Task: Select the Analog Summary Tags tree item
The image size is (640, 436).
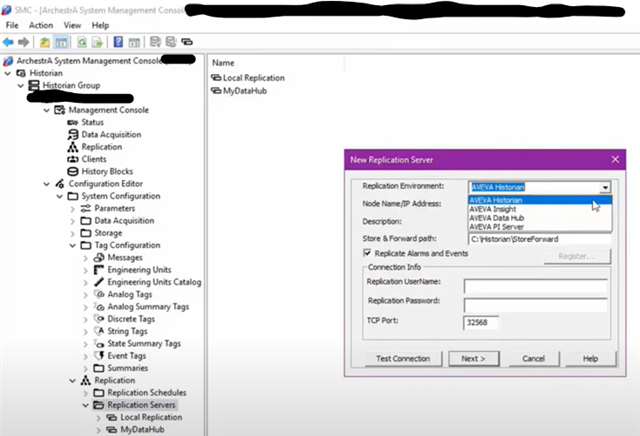Action: [148, 307]
